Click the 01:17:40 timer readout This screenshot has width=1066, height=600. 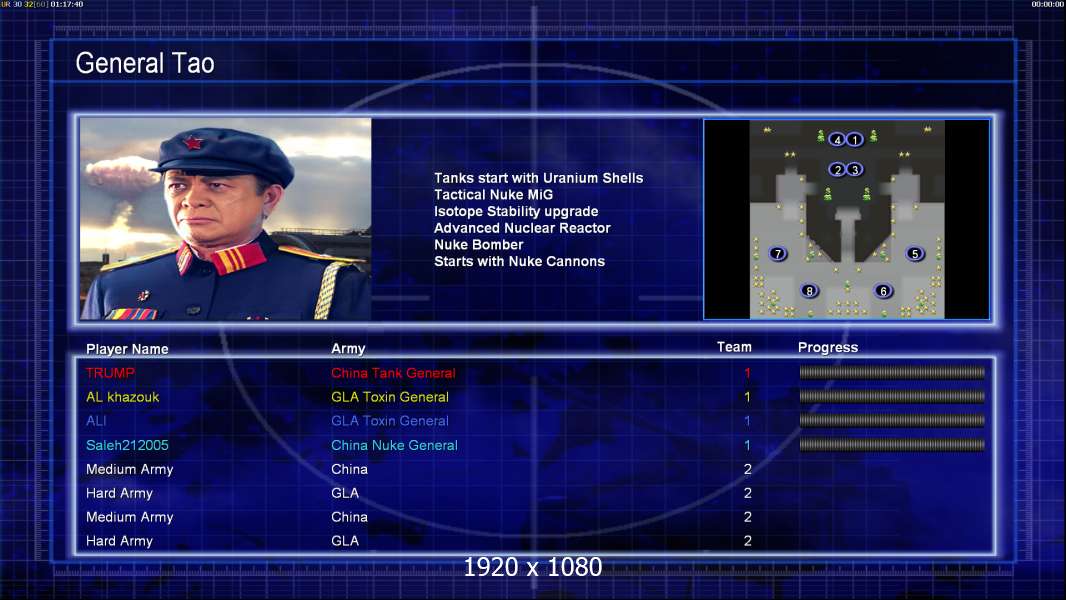67,4
